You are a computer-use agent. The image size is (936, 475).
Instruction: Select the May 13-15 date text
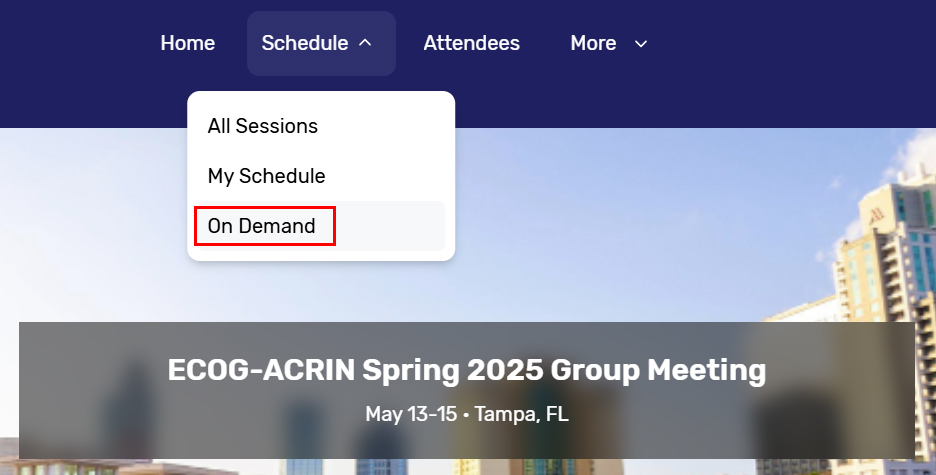pos(411,414)
